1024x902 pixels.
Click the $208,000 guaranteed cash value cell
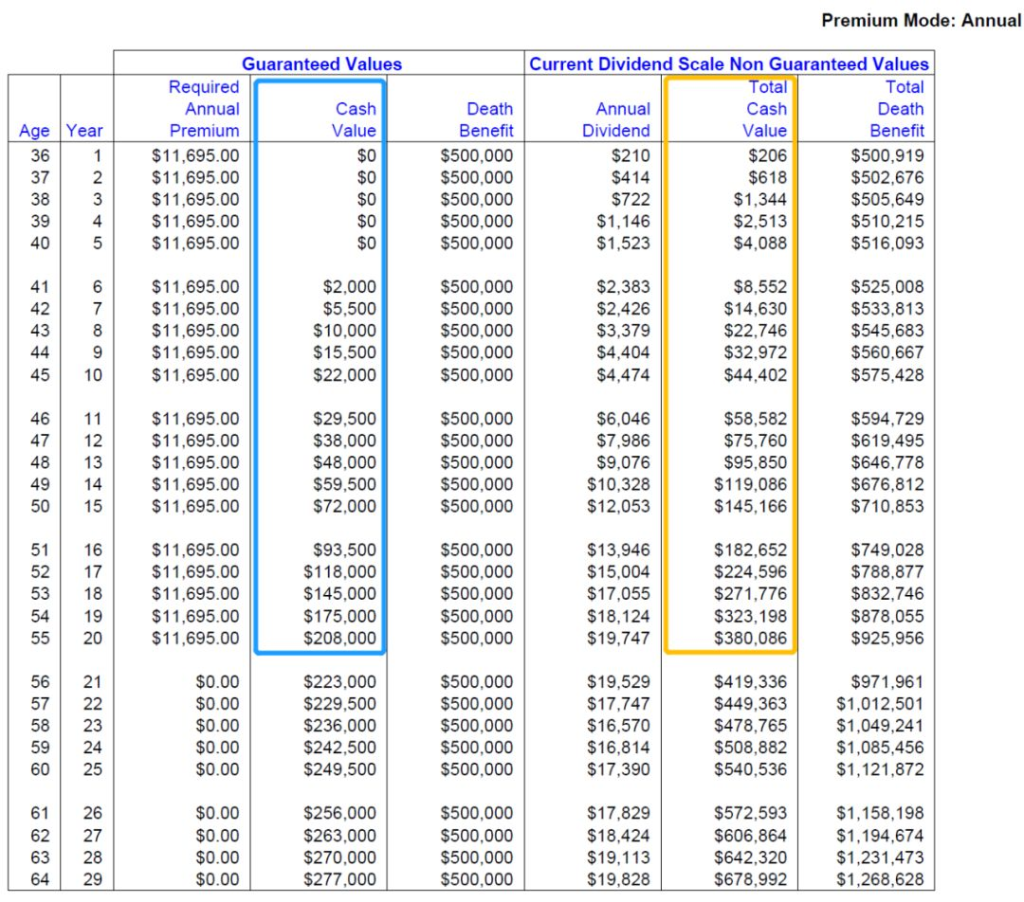pos(340,638)
